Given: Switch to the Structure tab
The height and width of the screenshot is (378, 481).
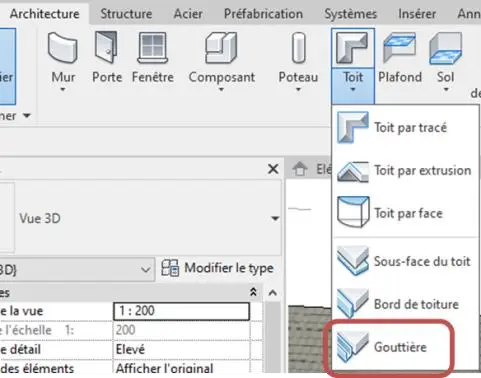Looking at the screenshot, I should pos(126,14).
